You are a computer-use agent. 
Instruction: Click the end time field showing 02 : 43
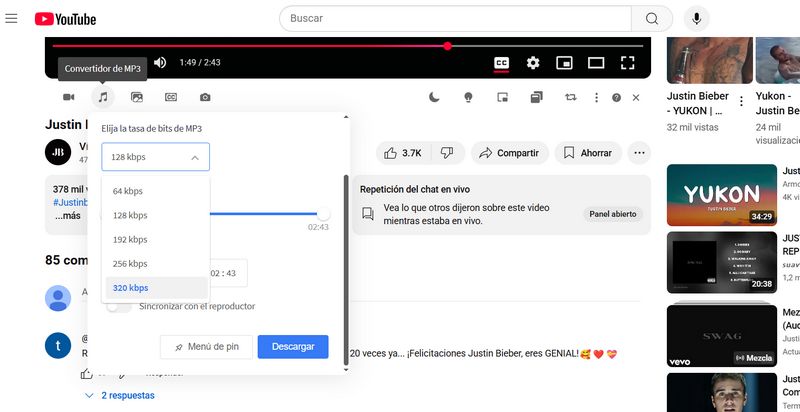pos(228,273)
